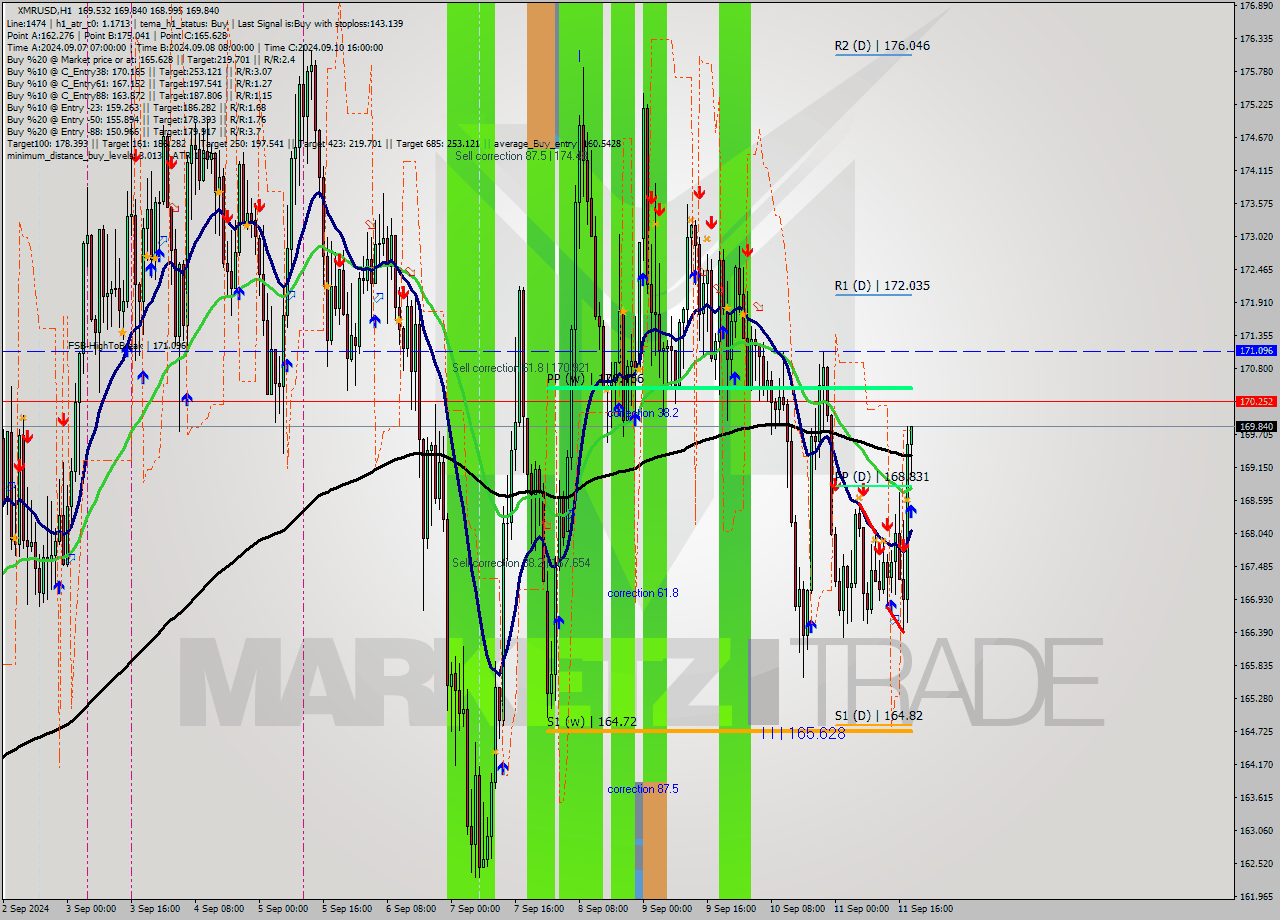Click the 166.390 price scale value

tap(1255, 632)
